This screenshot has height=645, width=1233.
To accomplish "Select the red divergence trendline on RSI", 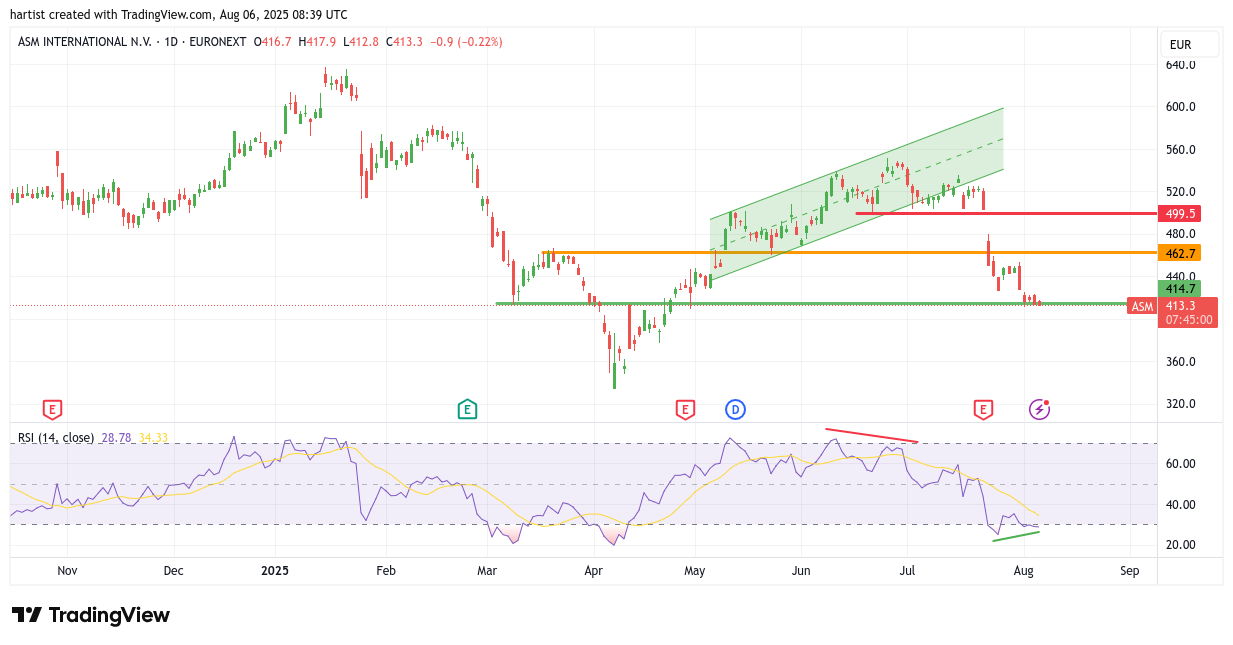I will pyautogui.click(x=871, y=435).
